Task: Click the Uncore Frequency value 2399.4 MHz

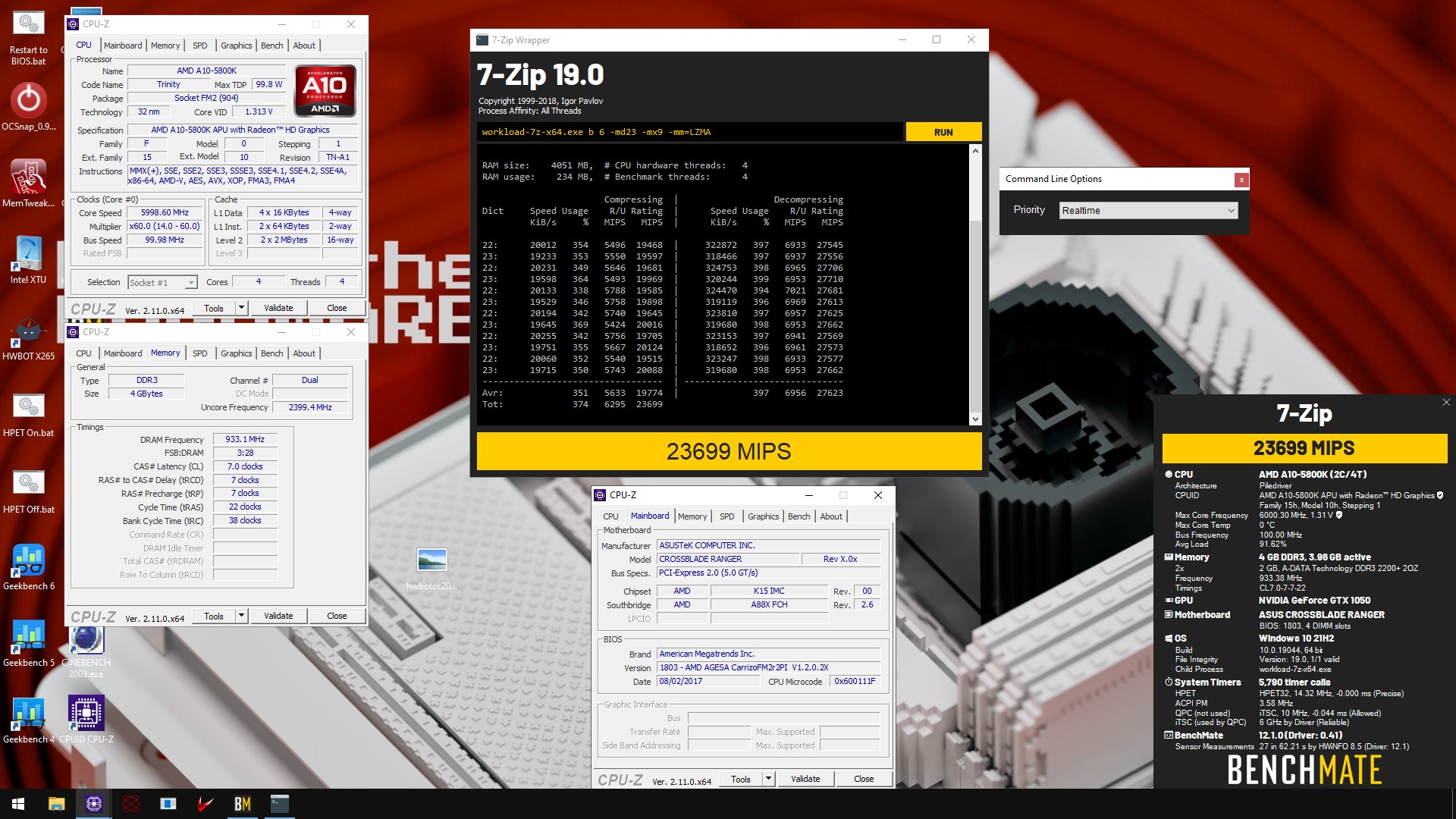Action: 310,407
